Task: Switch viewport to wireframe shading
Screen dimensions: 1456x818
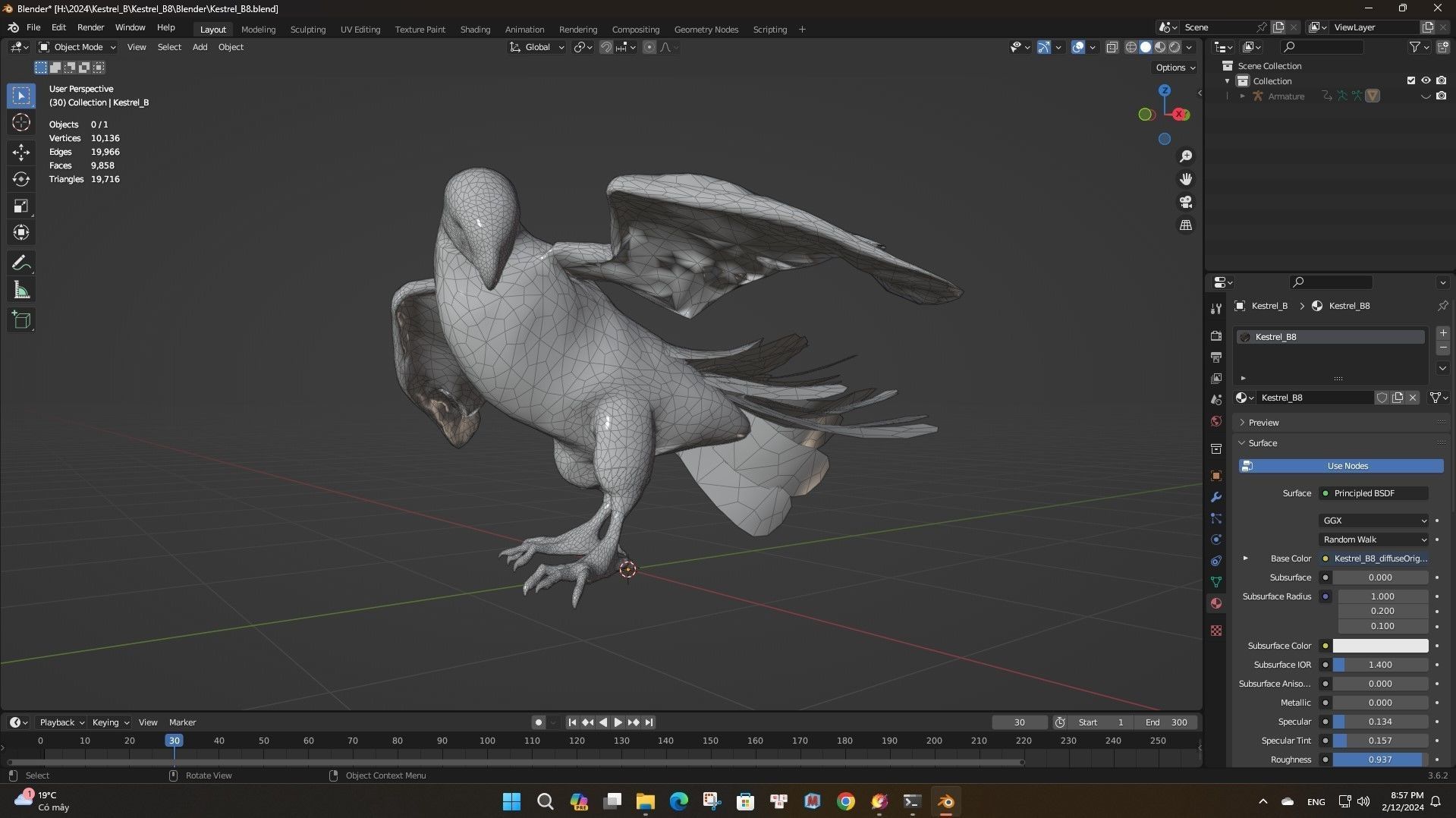Action: (1131, 47)
